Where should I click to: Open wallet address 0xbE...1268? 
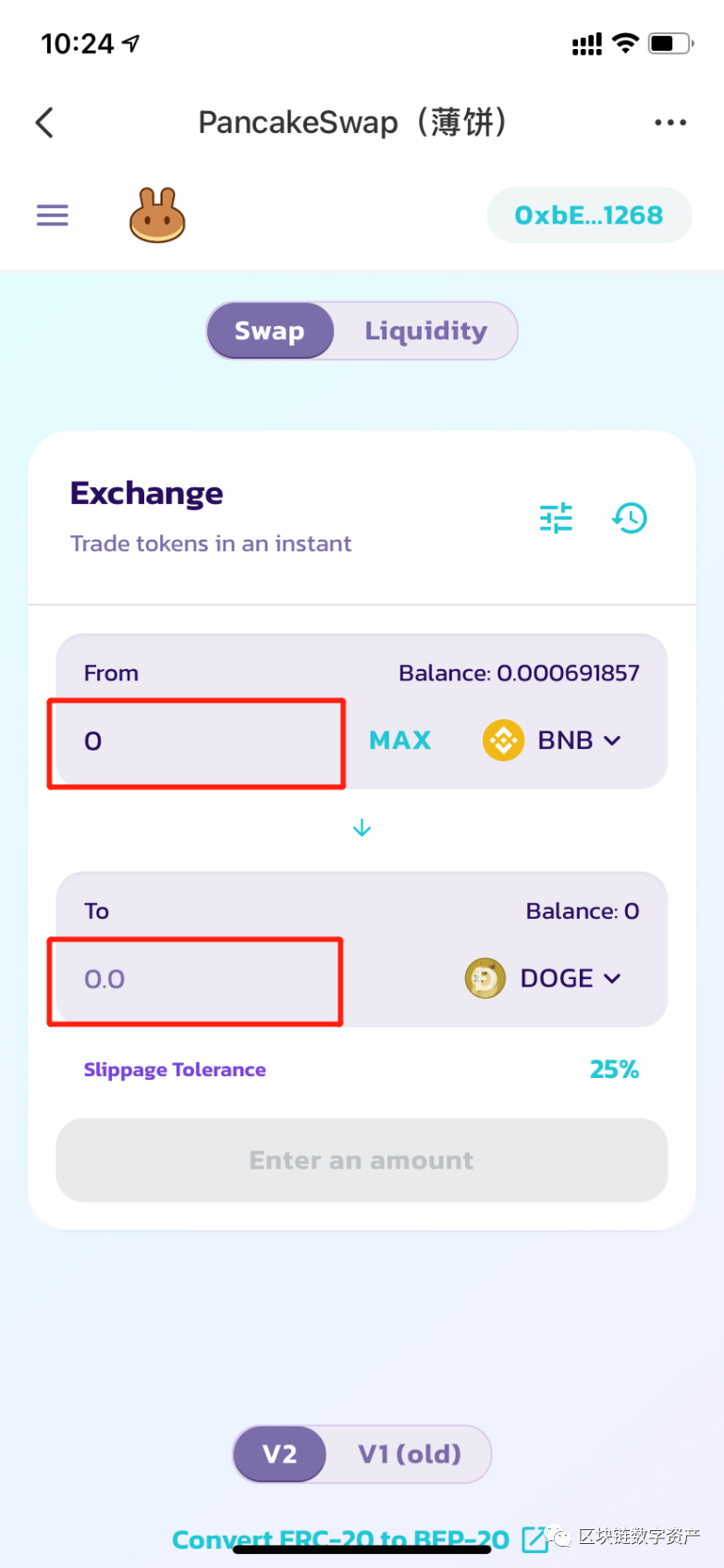pyautogui.click(x=589, y=215)
